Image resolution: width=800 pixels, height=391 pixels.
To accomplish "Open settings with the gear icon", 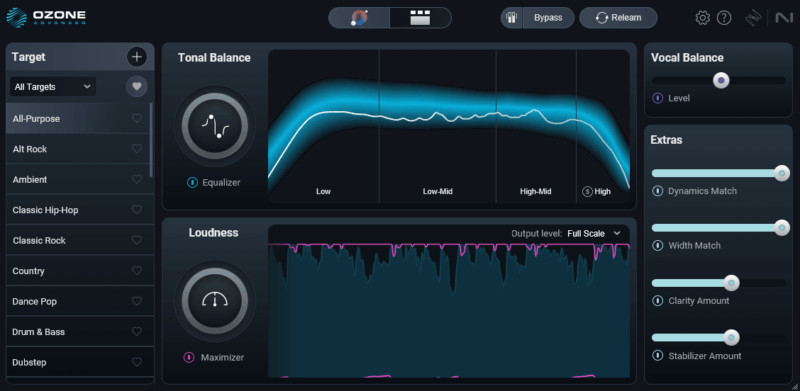I will pyautogui.click(x=703, y=18).
